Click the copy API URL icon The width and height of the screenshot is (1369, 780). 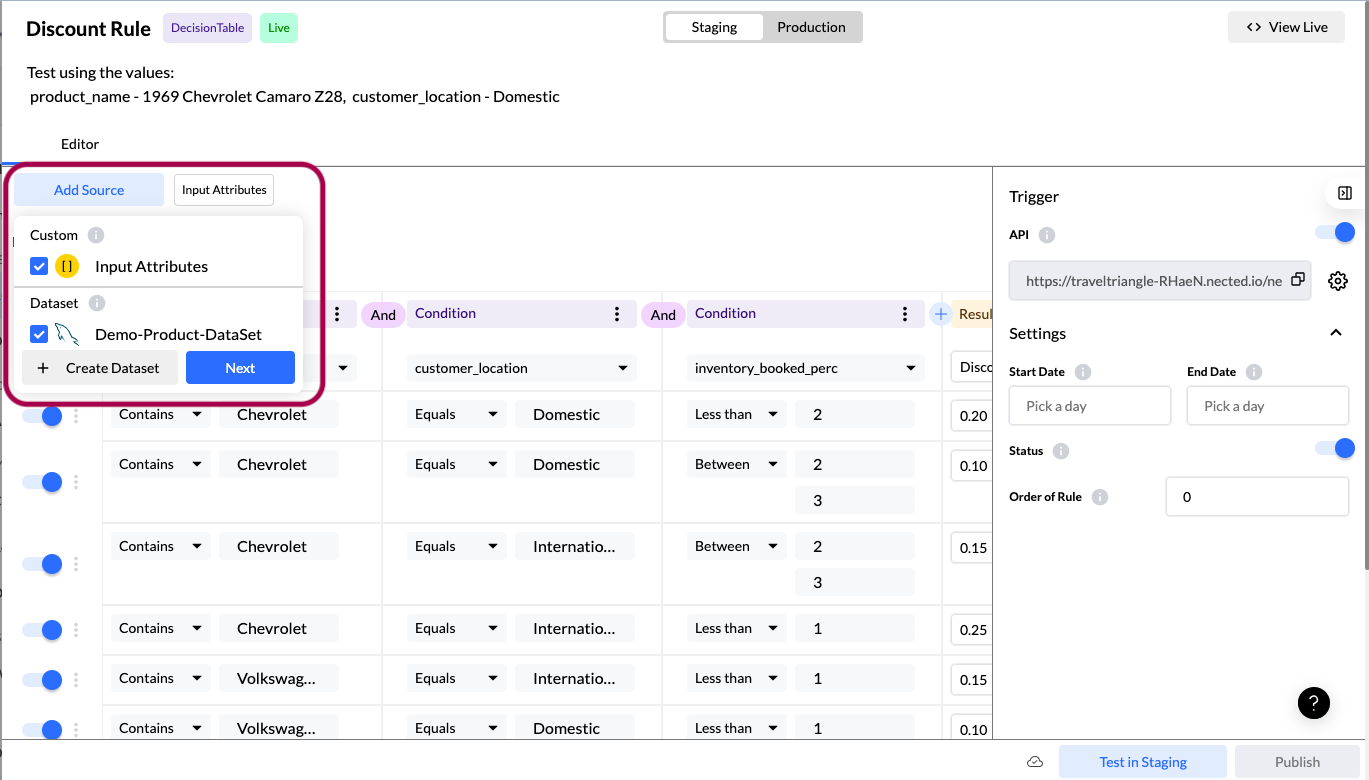[x=1297, y=281]
